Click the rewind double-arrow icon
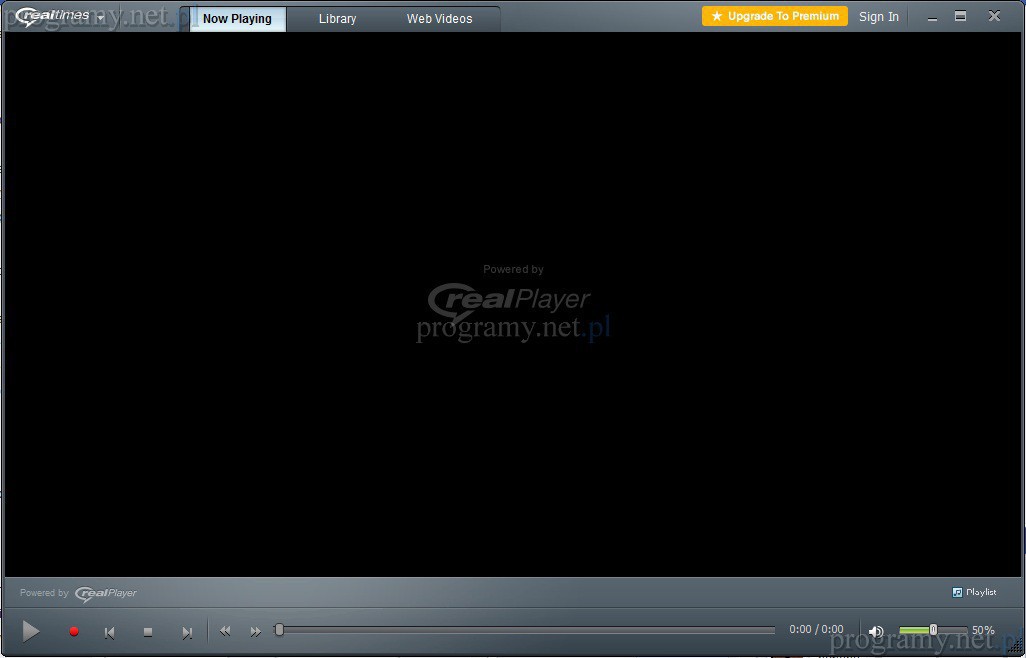The width and height of the screenshot is (1026, 658). tap(225, 631)
